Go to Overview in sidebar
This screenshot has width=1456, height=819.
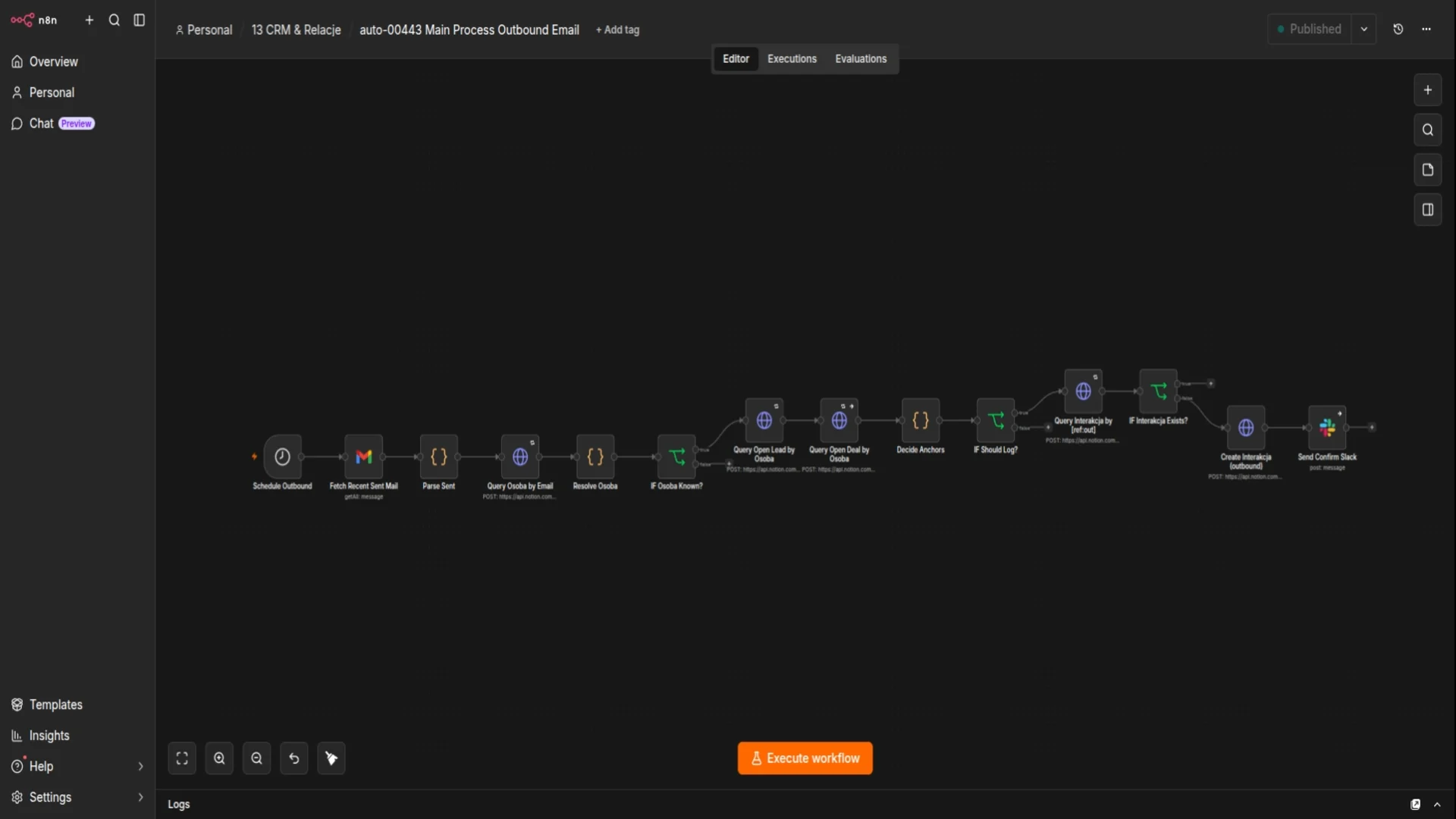(77, 61)
